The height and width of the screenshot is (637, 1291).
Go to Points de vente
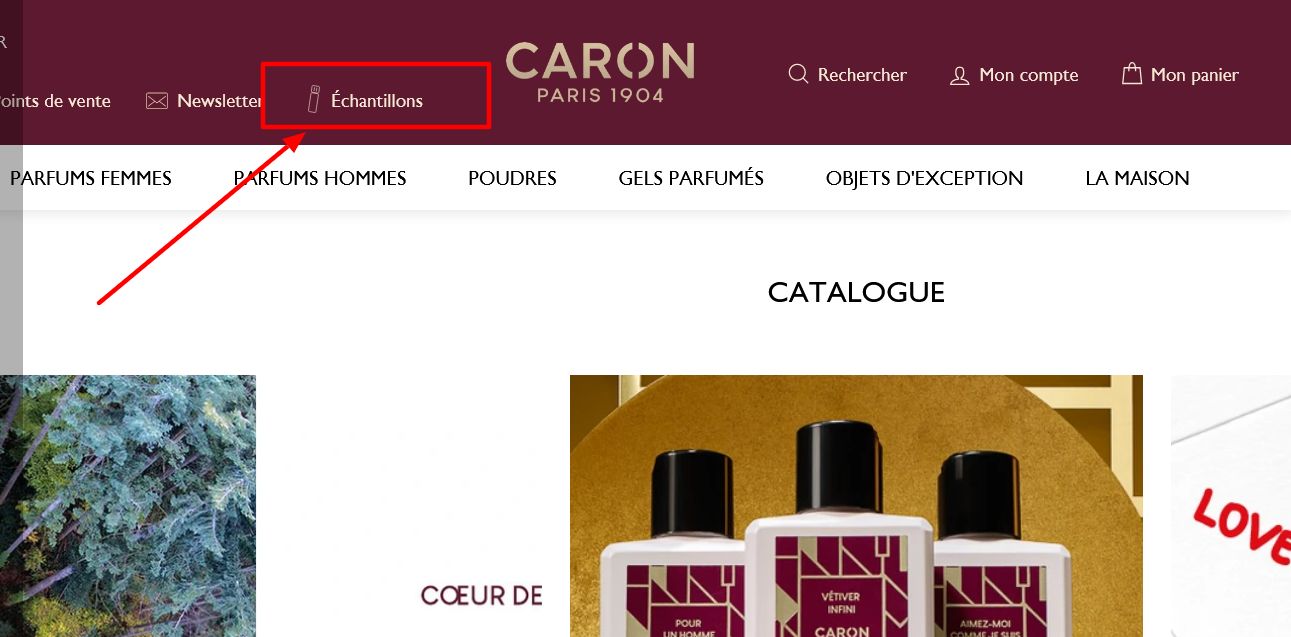[x=55, y=101]
